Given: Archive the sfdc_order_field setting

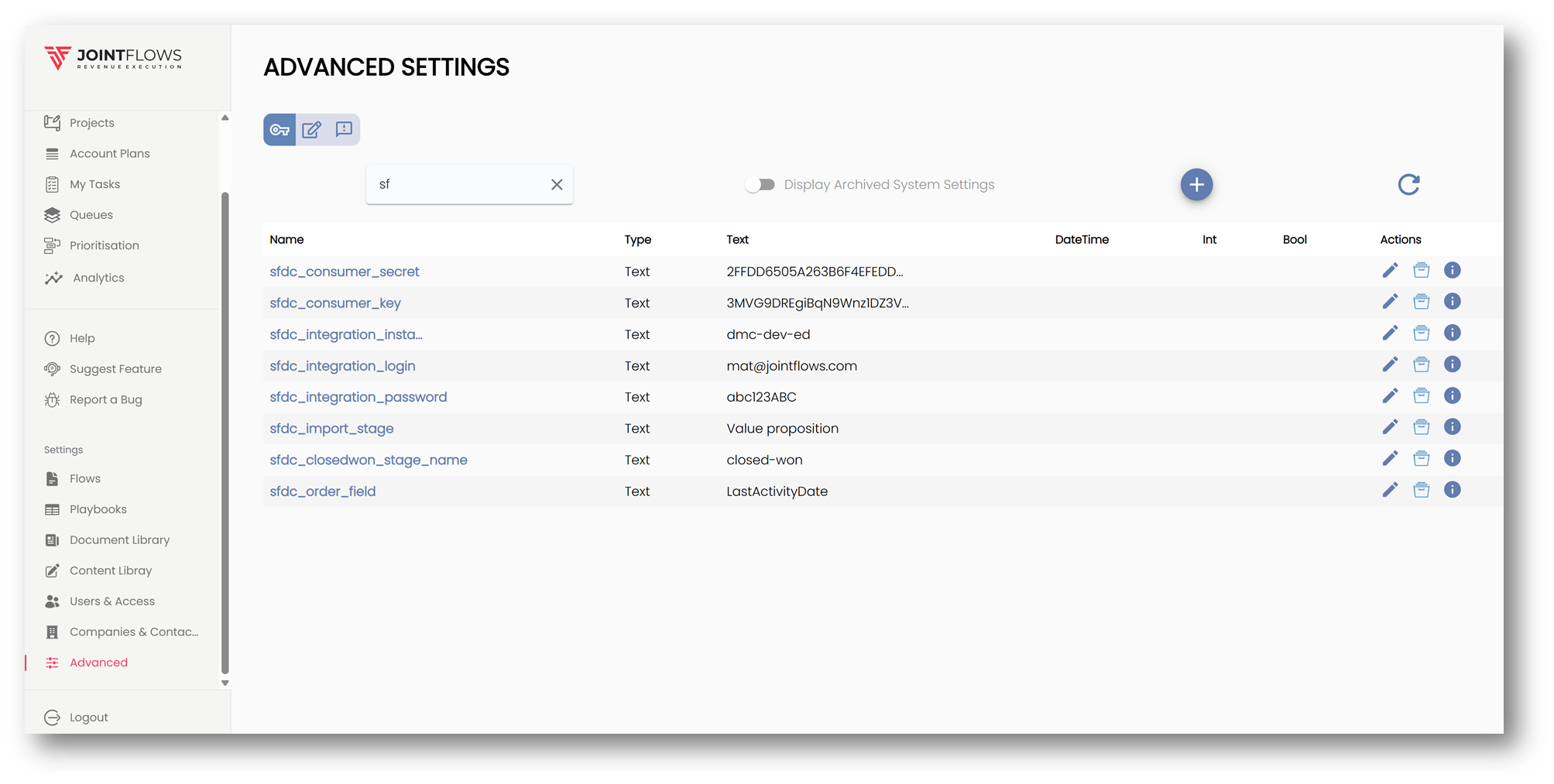Looking at the screenshot, I should 1421,490.
